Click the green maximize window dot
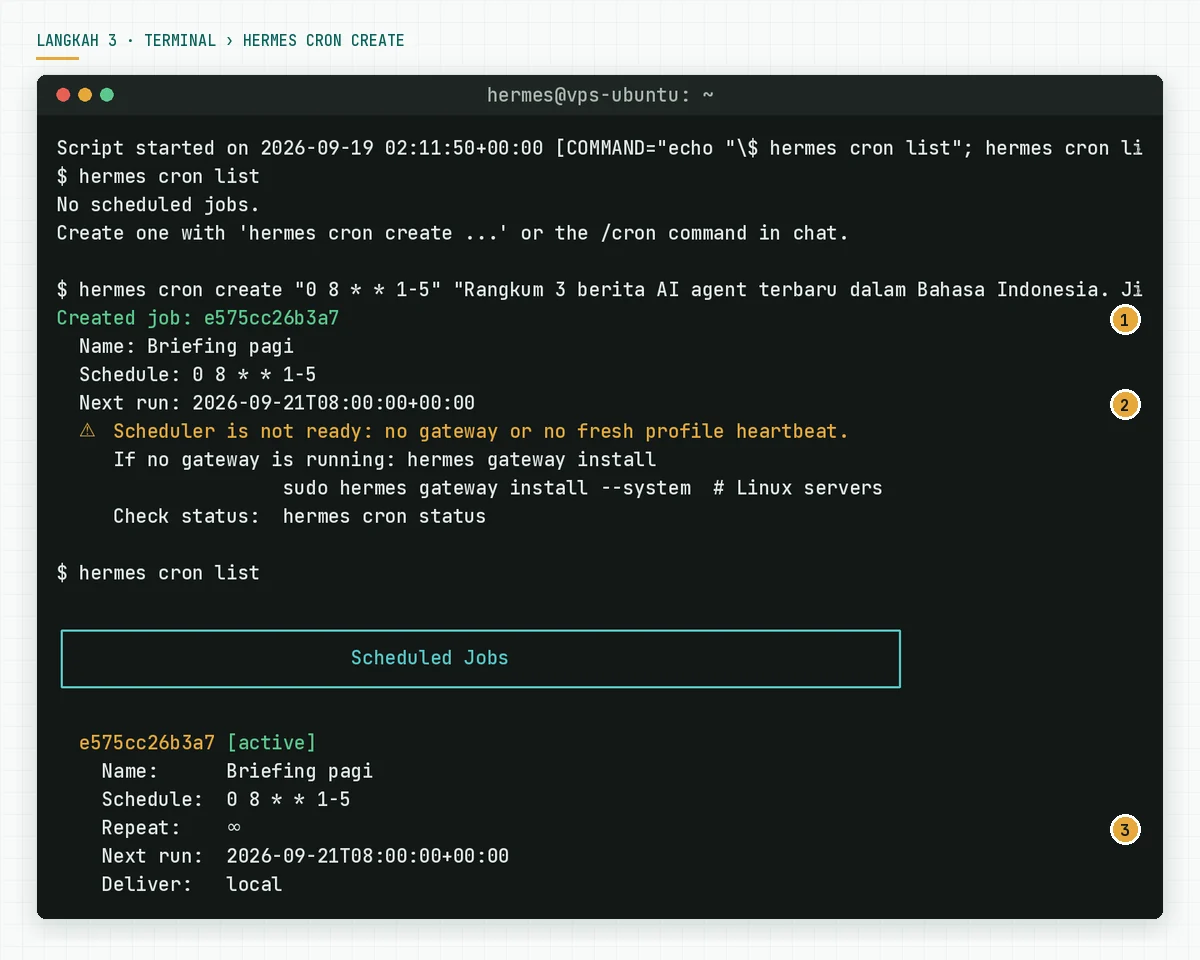 (107, 95)
